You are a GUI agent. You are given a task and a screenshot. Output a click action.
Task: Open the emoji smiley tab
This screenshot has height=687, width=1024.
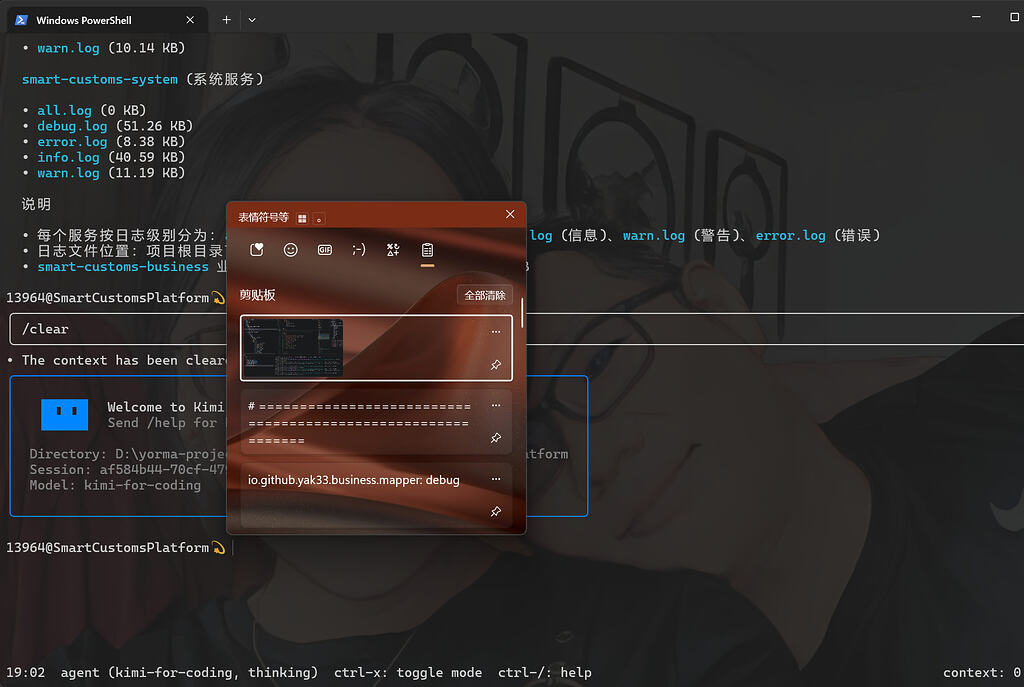tap(291, 249)
